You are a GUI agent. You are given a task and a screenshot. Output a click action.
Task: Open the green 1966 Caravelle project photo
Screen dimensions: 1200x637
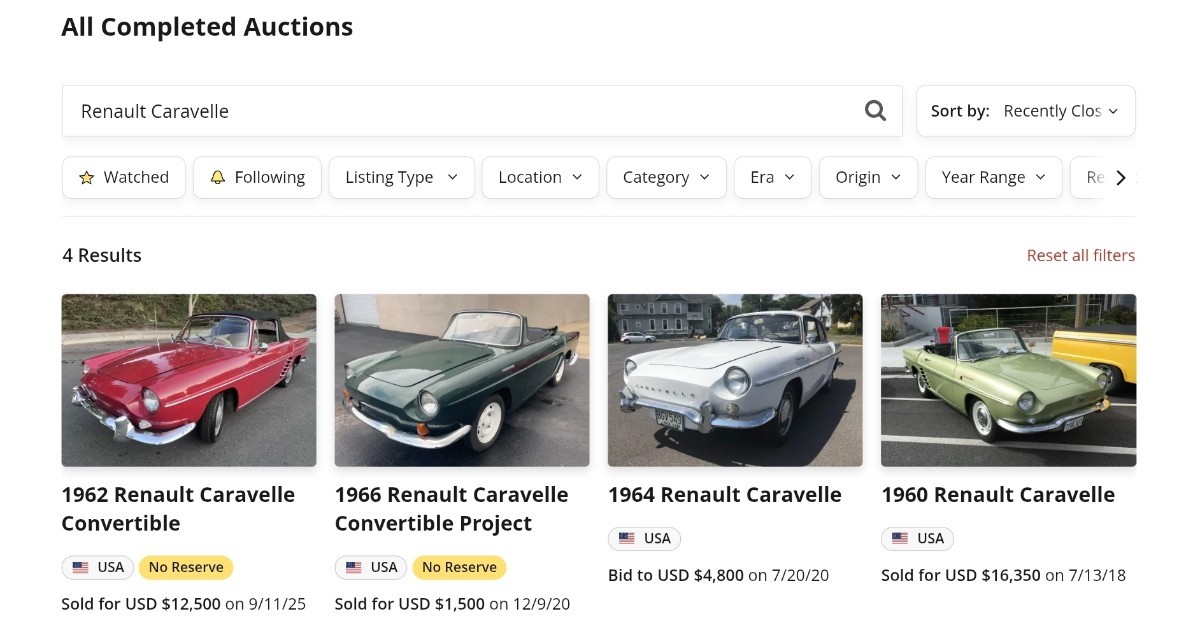(x=462, y=380)
